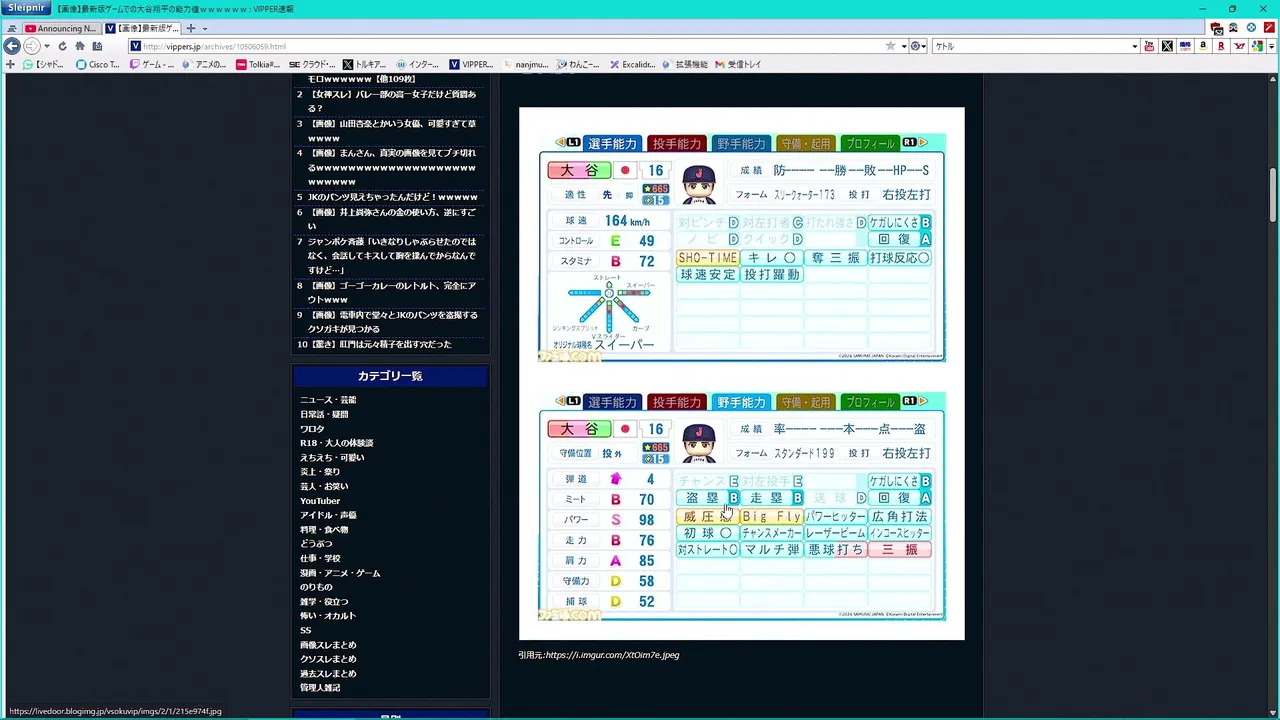Open the VIPPER... bookmark
The image size is (1280, 720).
472,64
